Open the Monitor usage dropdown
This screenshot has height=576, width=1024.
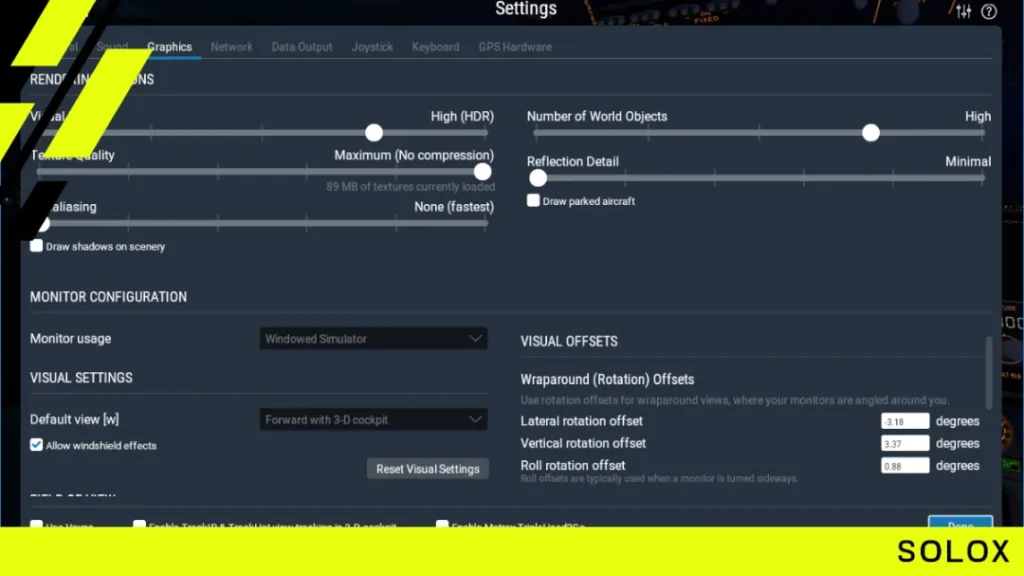[373, 338]
